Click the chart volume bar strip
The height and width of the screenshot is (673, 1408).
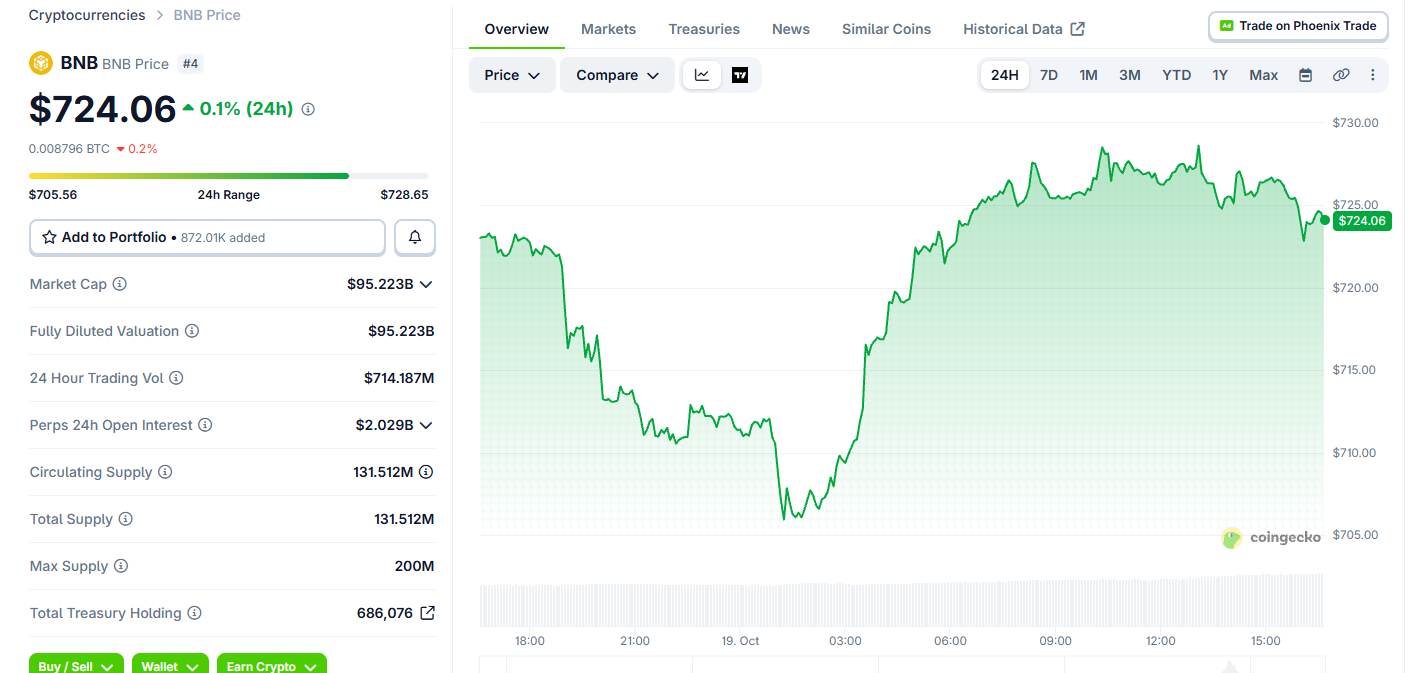[x=902, y=599]
